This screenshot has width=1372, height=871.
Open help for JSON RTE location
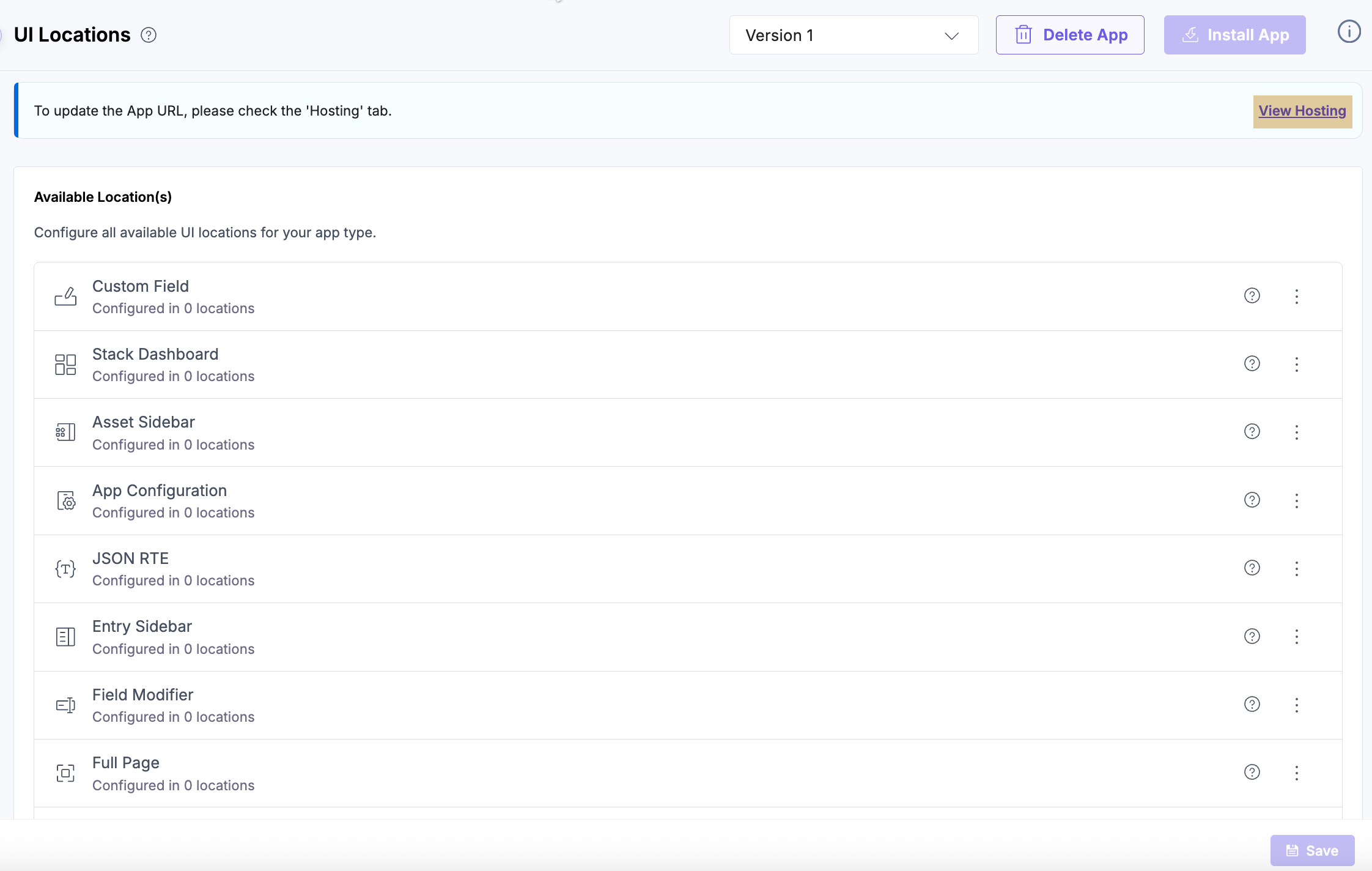(x=1252, y=568)
